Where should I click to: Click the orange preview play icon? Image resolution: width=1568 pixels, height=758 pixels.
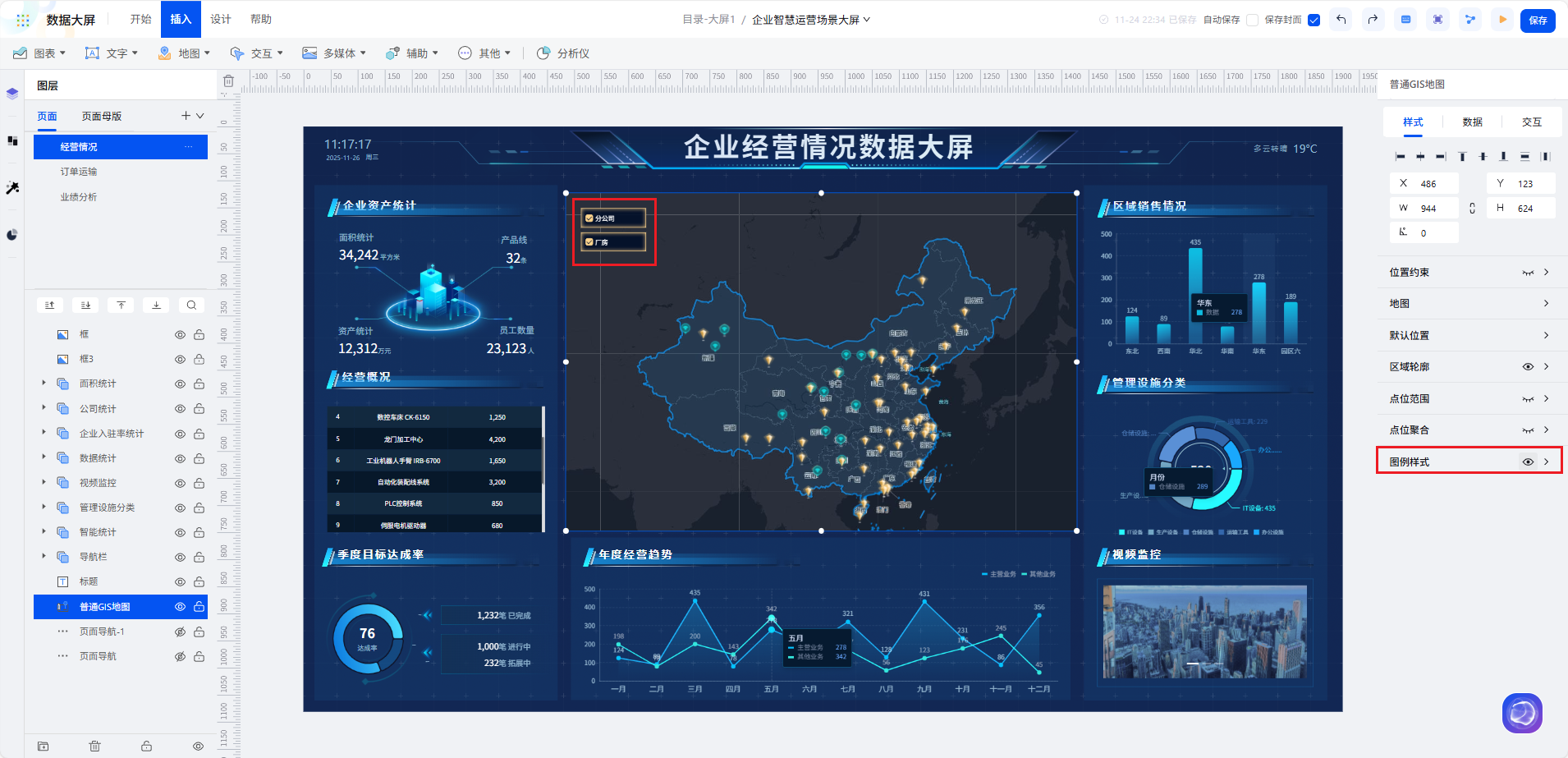tap(1502, 20)
